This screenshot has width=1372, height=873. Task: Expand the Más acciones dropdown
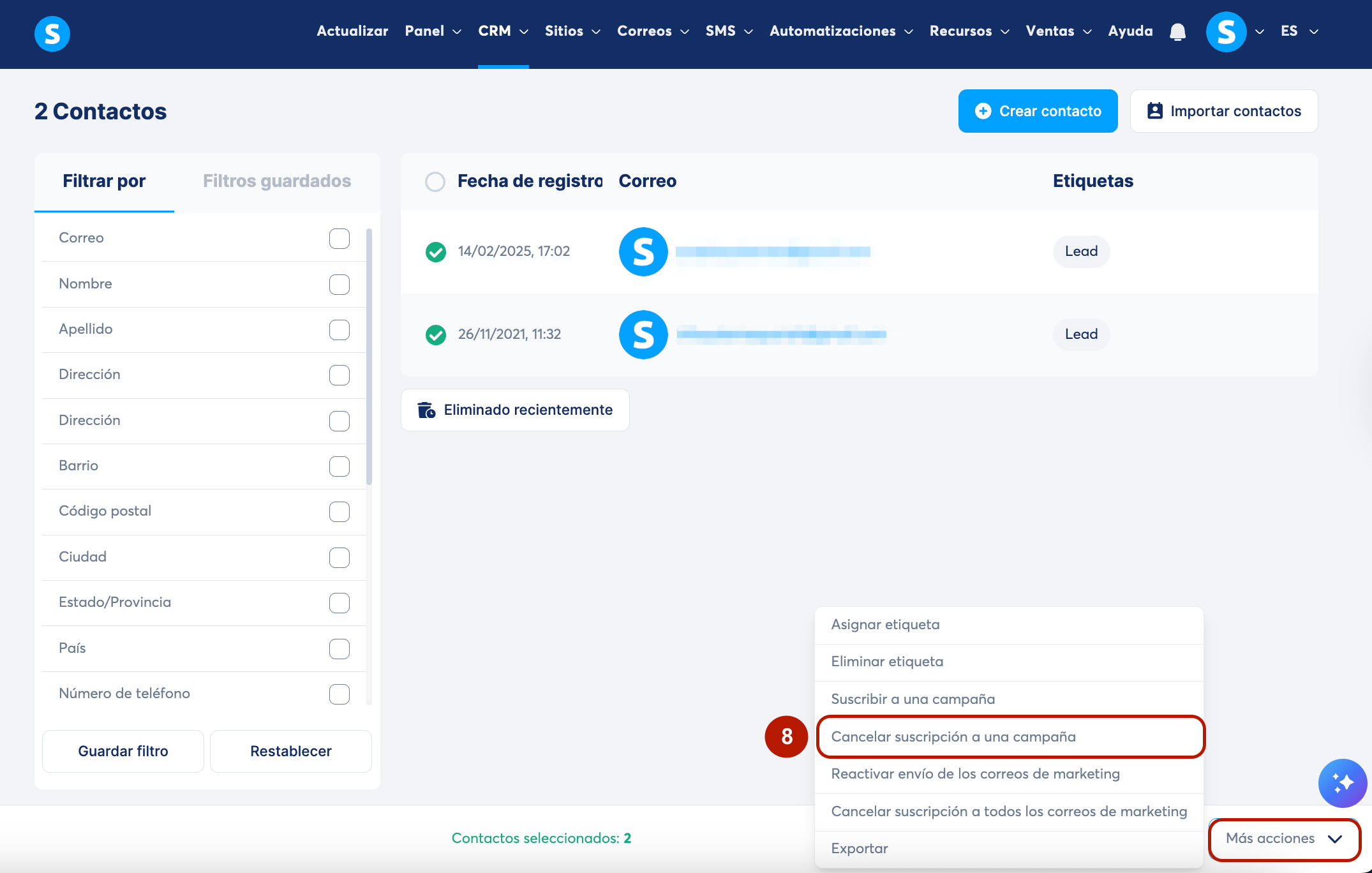(x=1283, y=839)
